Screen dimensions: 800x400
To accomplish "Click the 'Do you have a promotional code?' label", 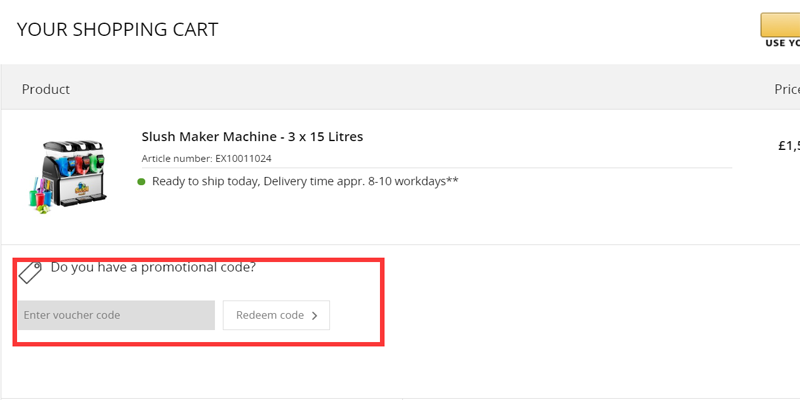I will point(153,268).
